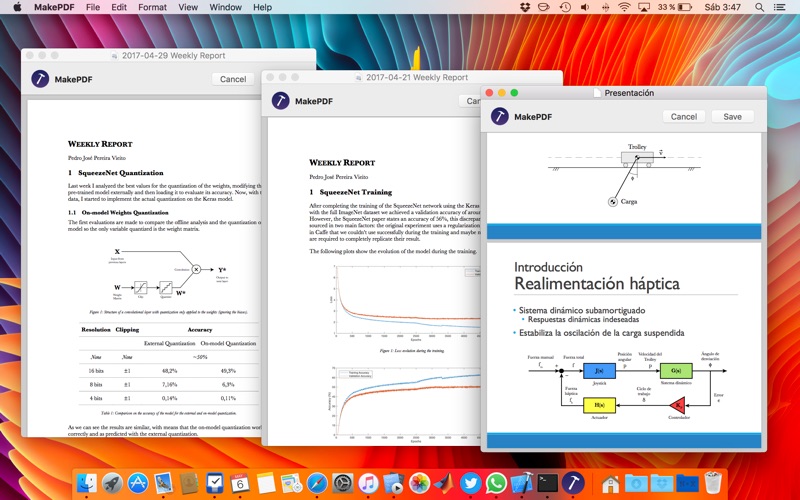Click the MakePDF hammer icon in dock
This screenshot has width=800, height=500.
[574, 483]
